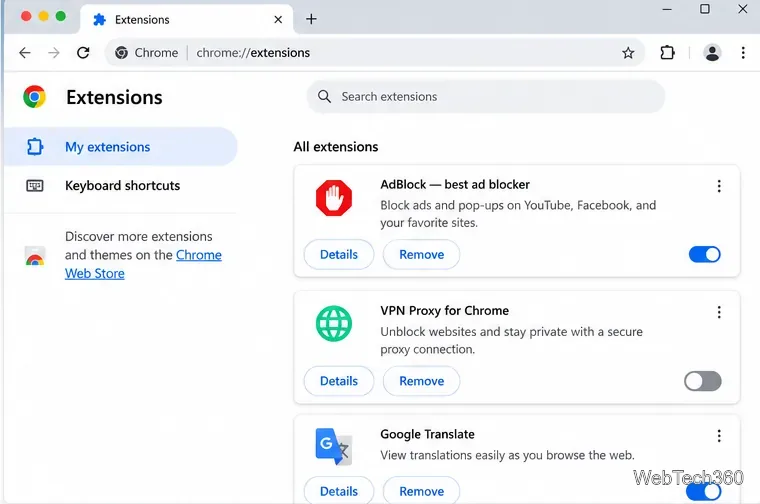View Details for AdBlock

(339, 254)
